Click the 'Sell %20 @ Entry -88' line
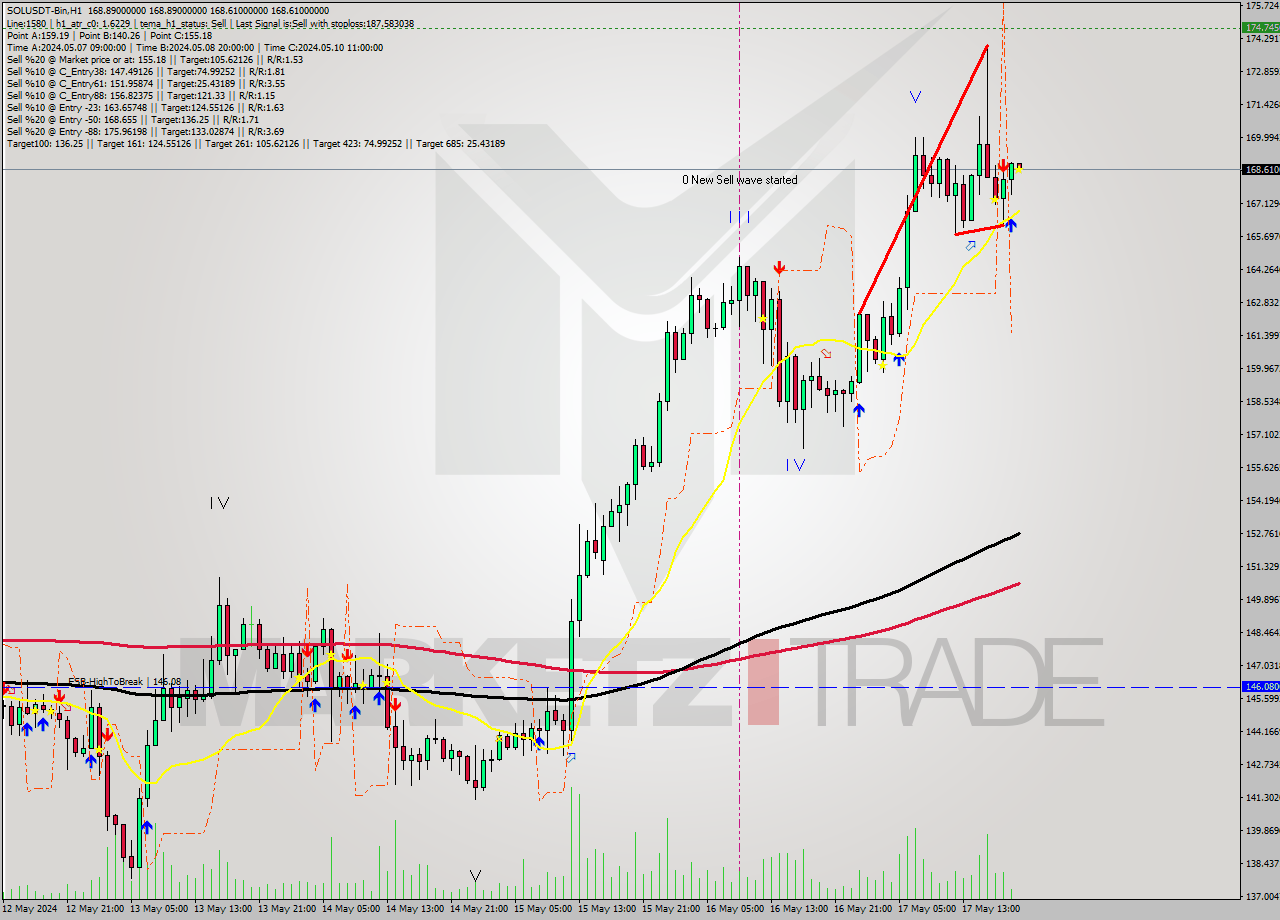The width and height of the screenshot is (1280, 920). [x=145, y=131]
